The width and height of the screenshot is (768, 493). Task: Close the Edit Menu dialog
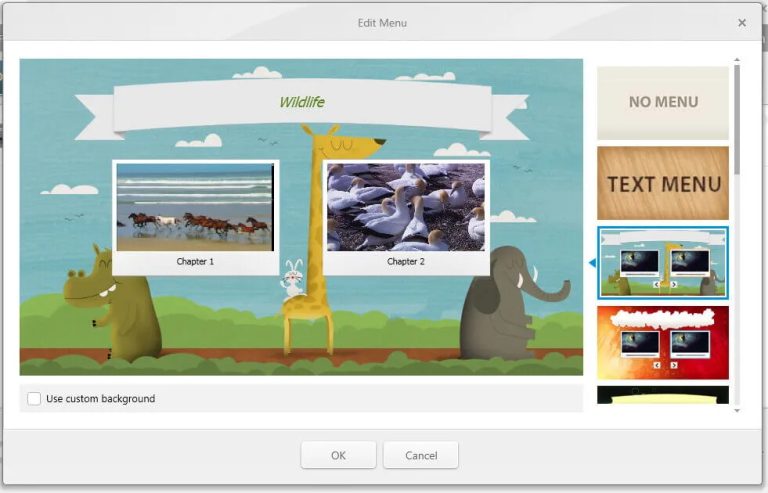742,23
